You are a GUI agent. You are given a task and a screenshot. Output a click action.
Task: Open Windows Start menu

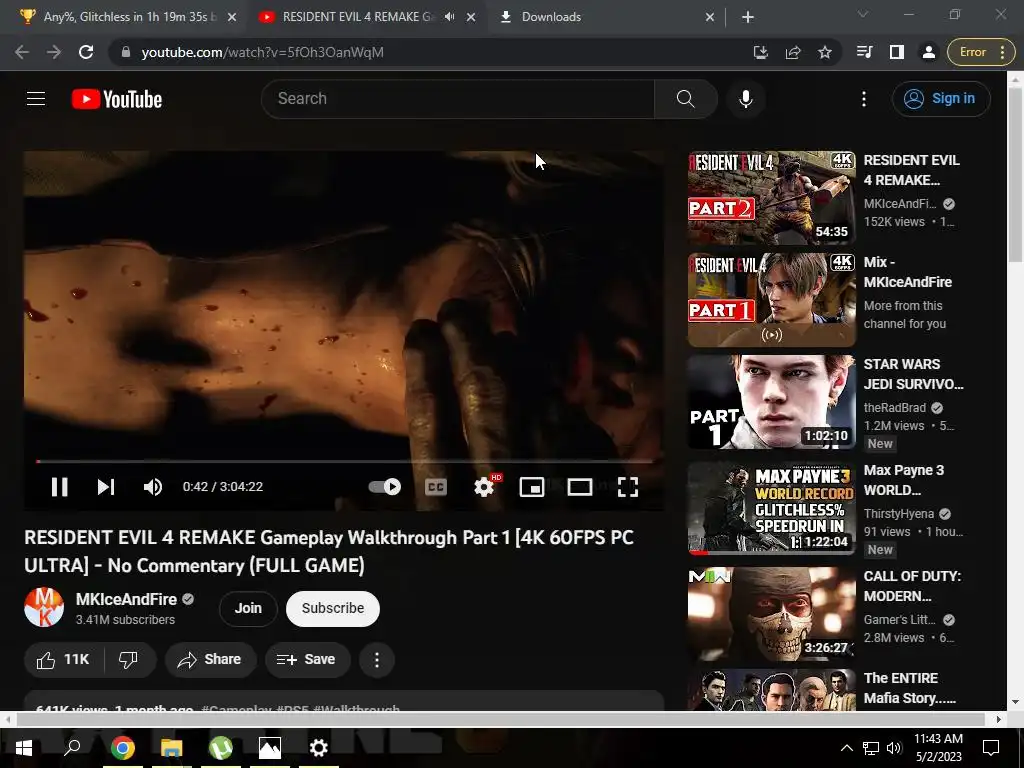(24, 747)
